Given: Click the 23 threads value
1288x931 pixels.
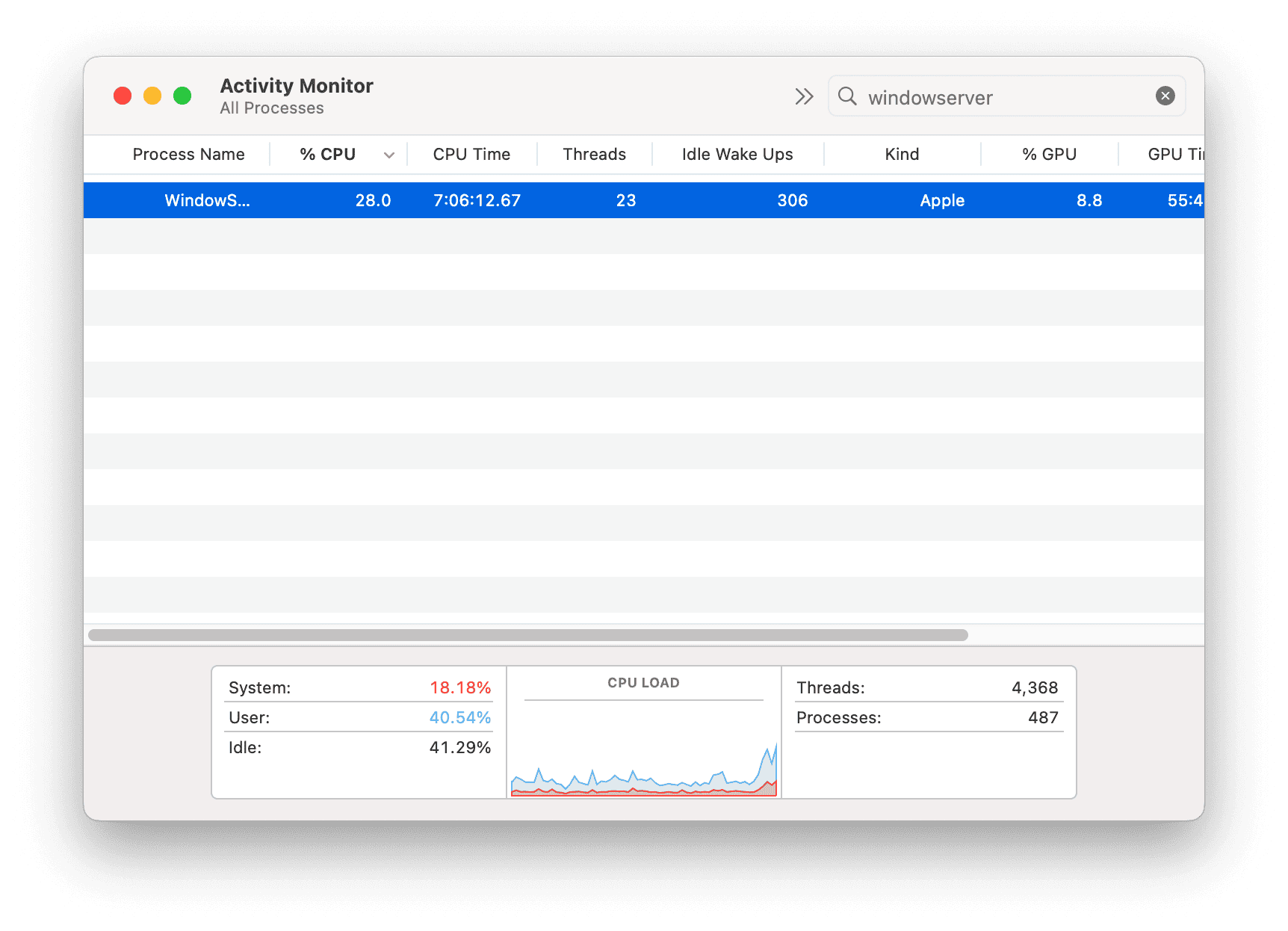Looking at the screenshot, I should click(626, 200).
